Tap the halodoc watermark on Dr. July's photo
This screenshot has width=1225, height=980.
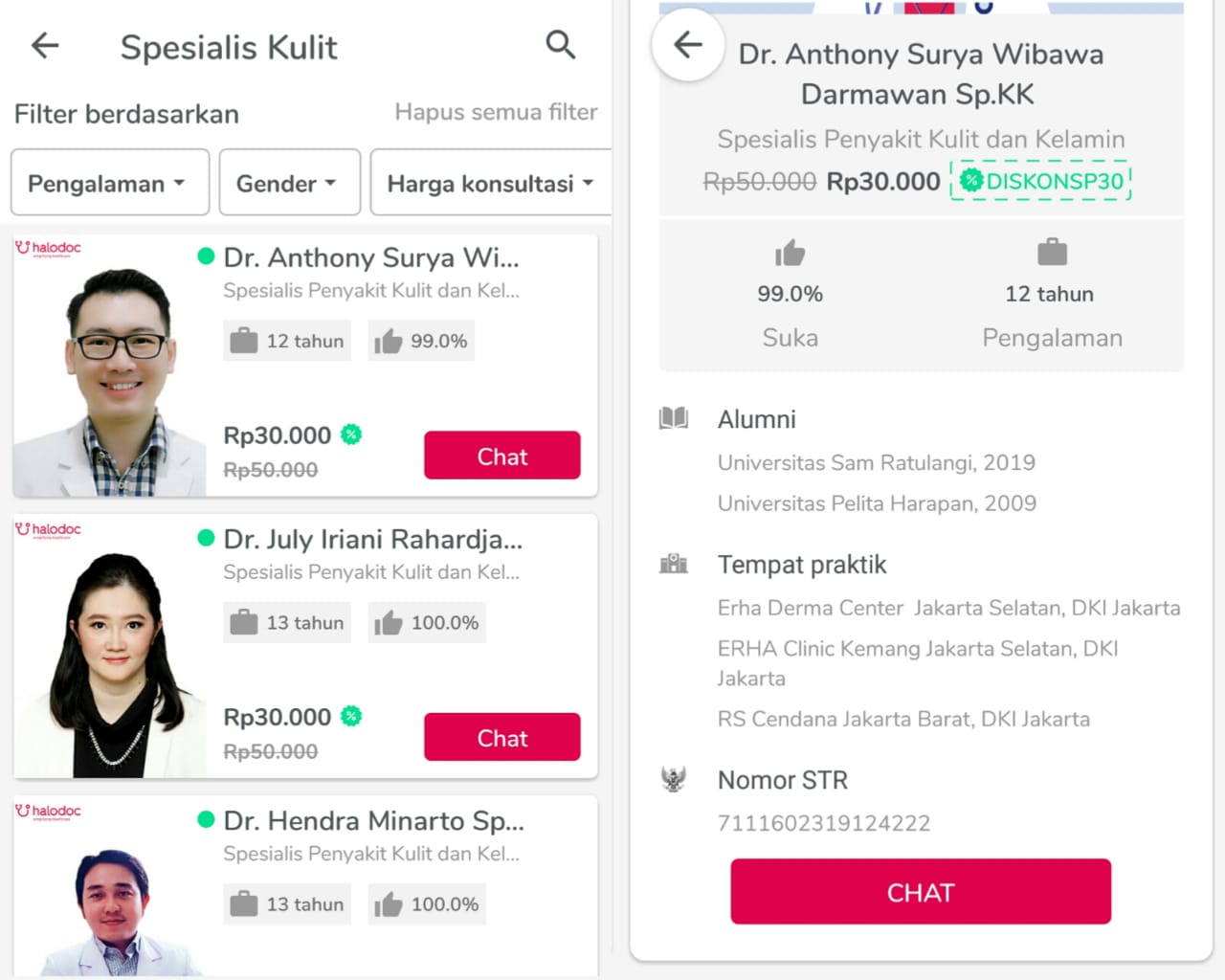47,529
